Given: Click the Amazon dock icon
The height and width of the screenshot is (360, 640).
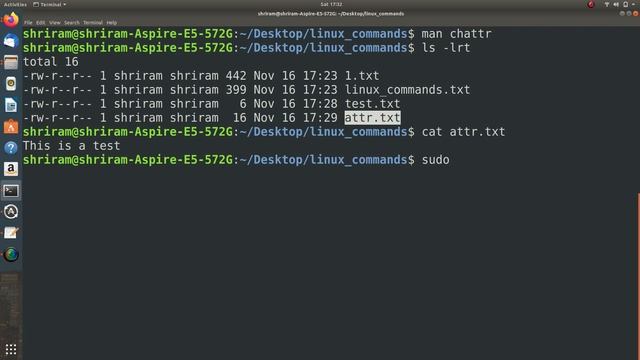Looking at the screenshot, I should pyautogui.click(x=11, y=169).
